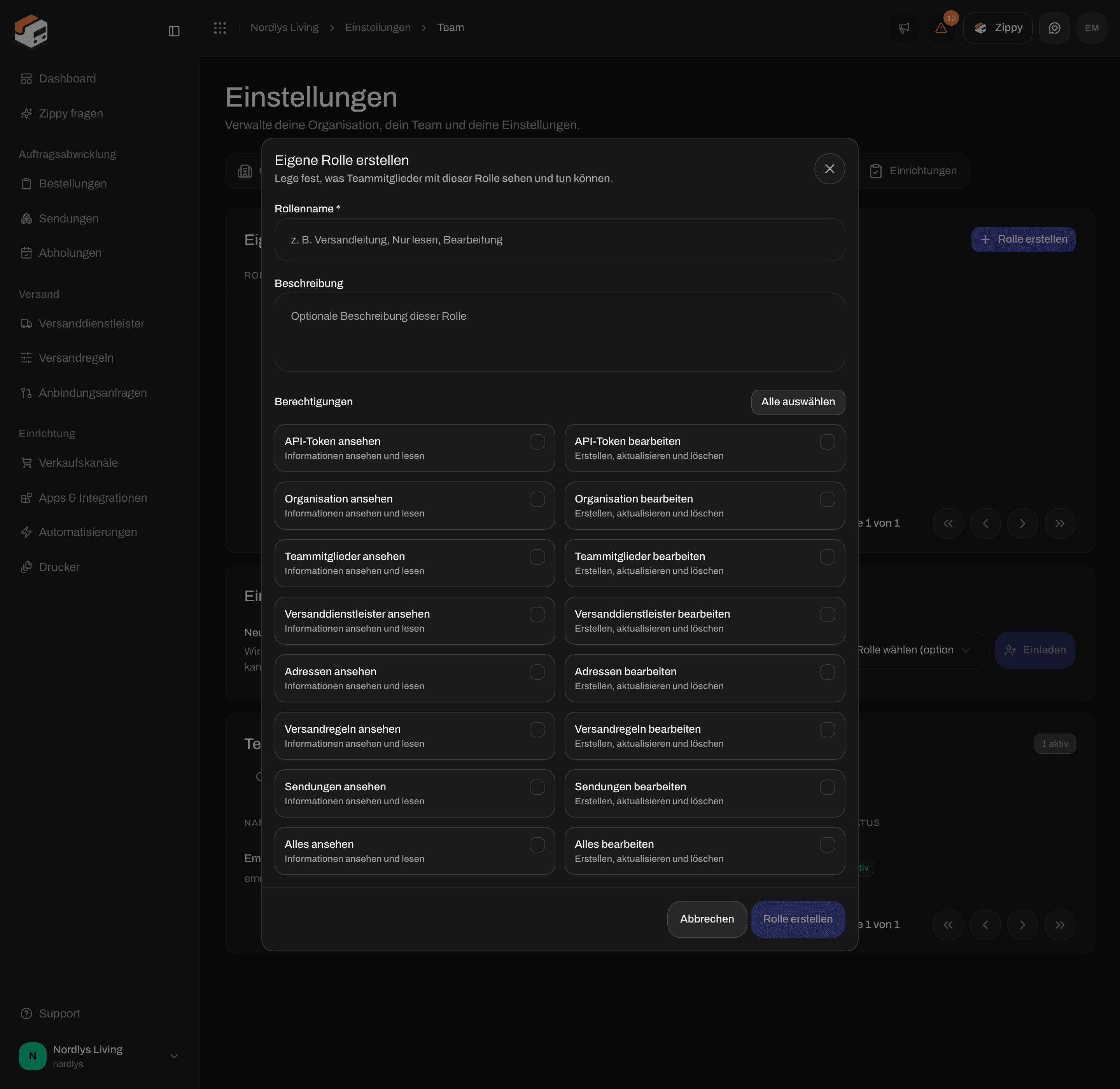Check Teammitglieder ansehen permission
Screen dimensions: 1120x1089
537,557
